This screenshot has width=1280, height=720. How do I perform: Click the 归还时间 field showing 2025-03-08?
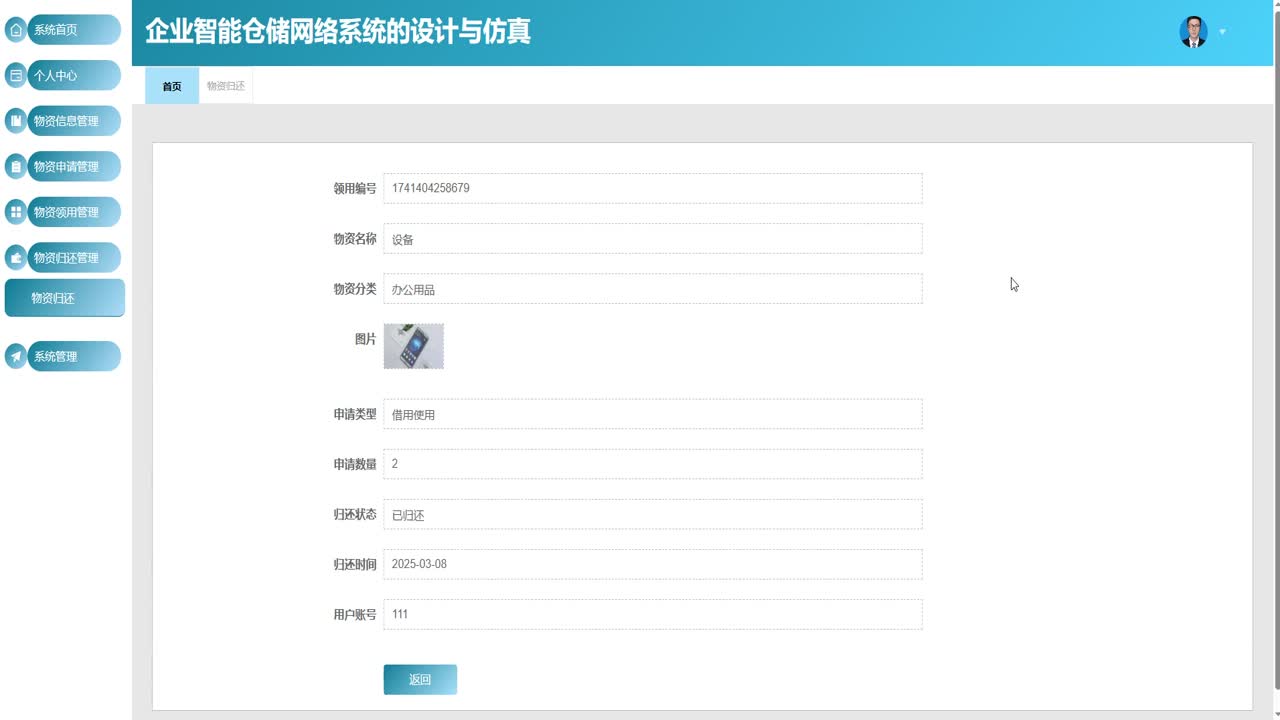pos(653,564)
